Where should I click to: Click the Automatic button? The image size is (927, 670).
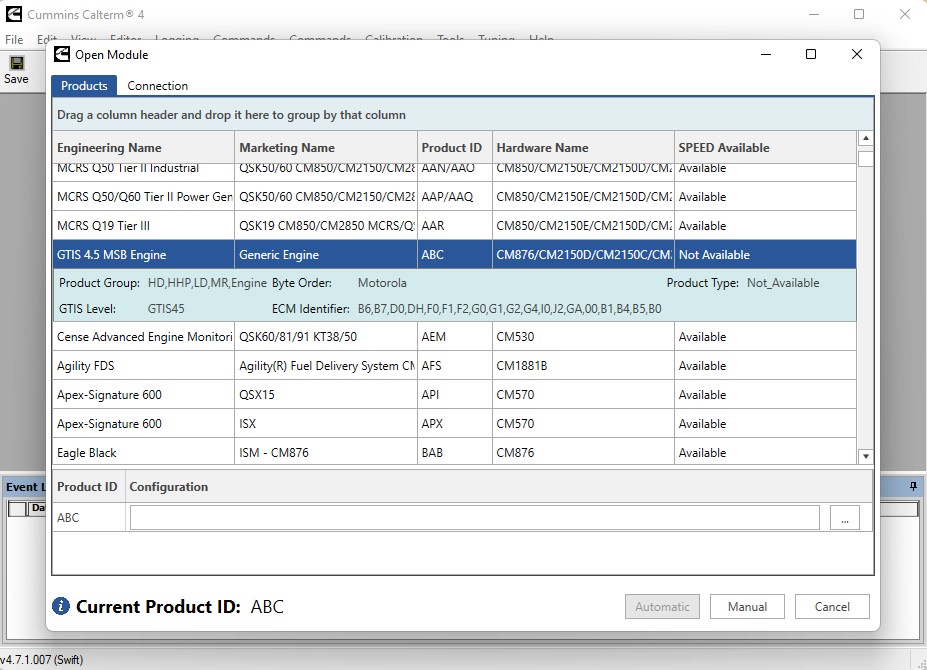[662, 607]
